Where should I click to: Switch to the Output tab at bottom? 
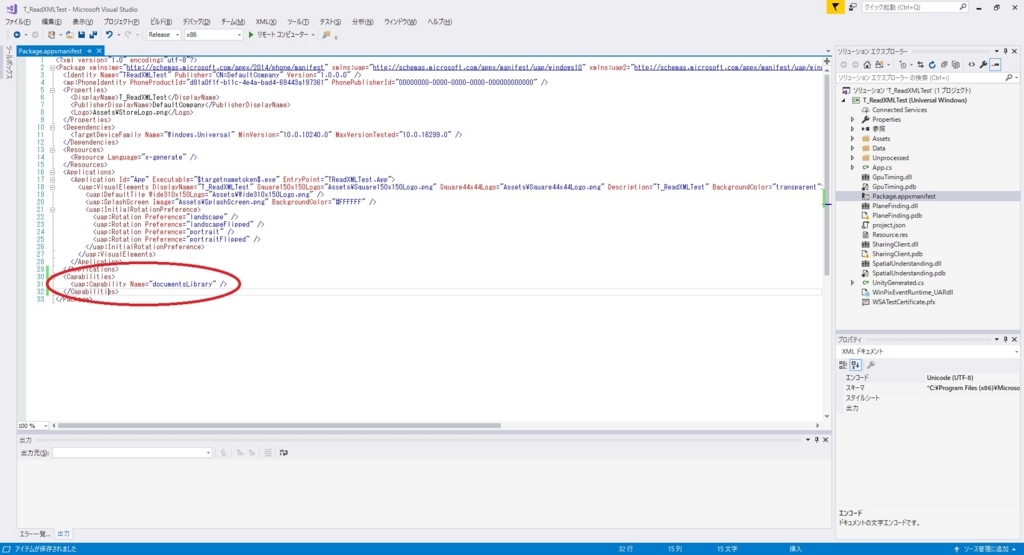[x=63, y=533]
